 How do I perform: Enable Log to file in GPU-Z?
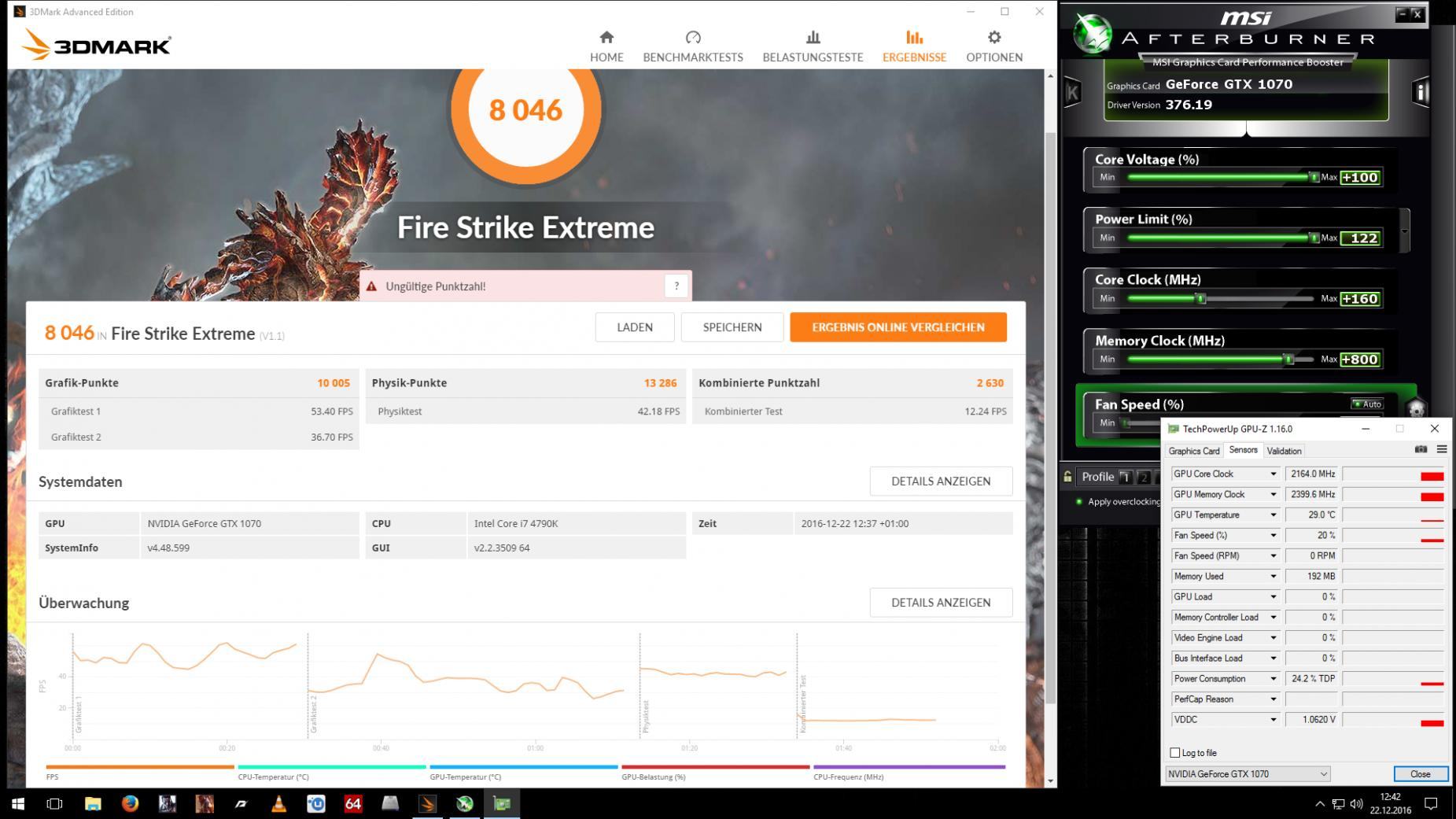[x=1175, y=753]
